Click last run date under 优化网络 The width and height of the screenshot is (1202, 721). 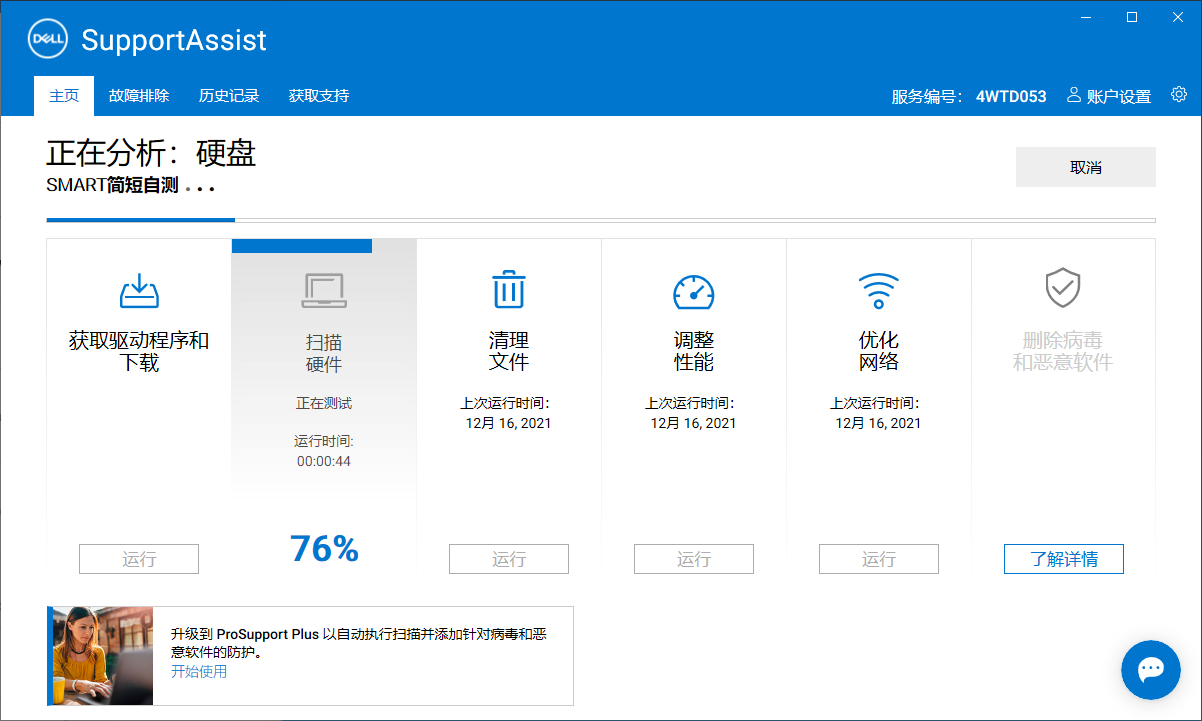pyautogui.click(x=879, y=423)
